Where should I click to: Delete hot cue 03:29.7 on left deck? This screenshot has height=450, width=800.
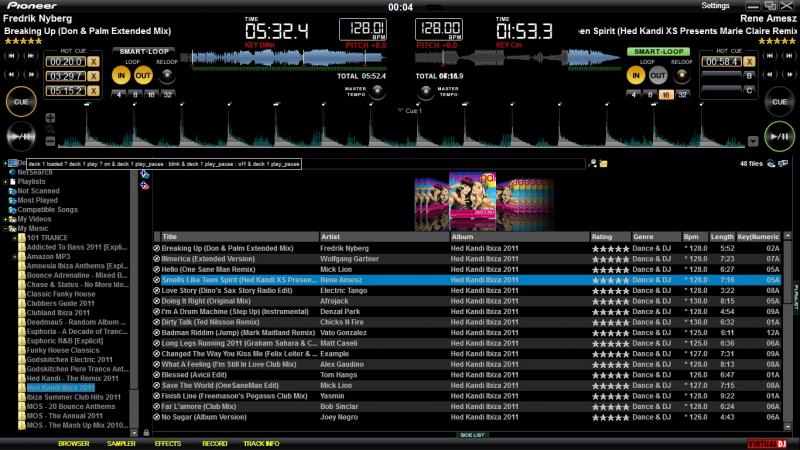click(x=93, y=77)
